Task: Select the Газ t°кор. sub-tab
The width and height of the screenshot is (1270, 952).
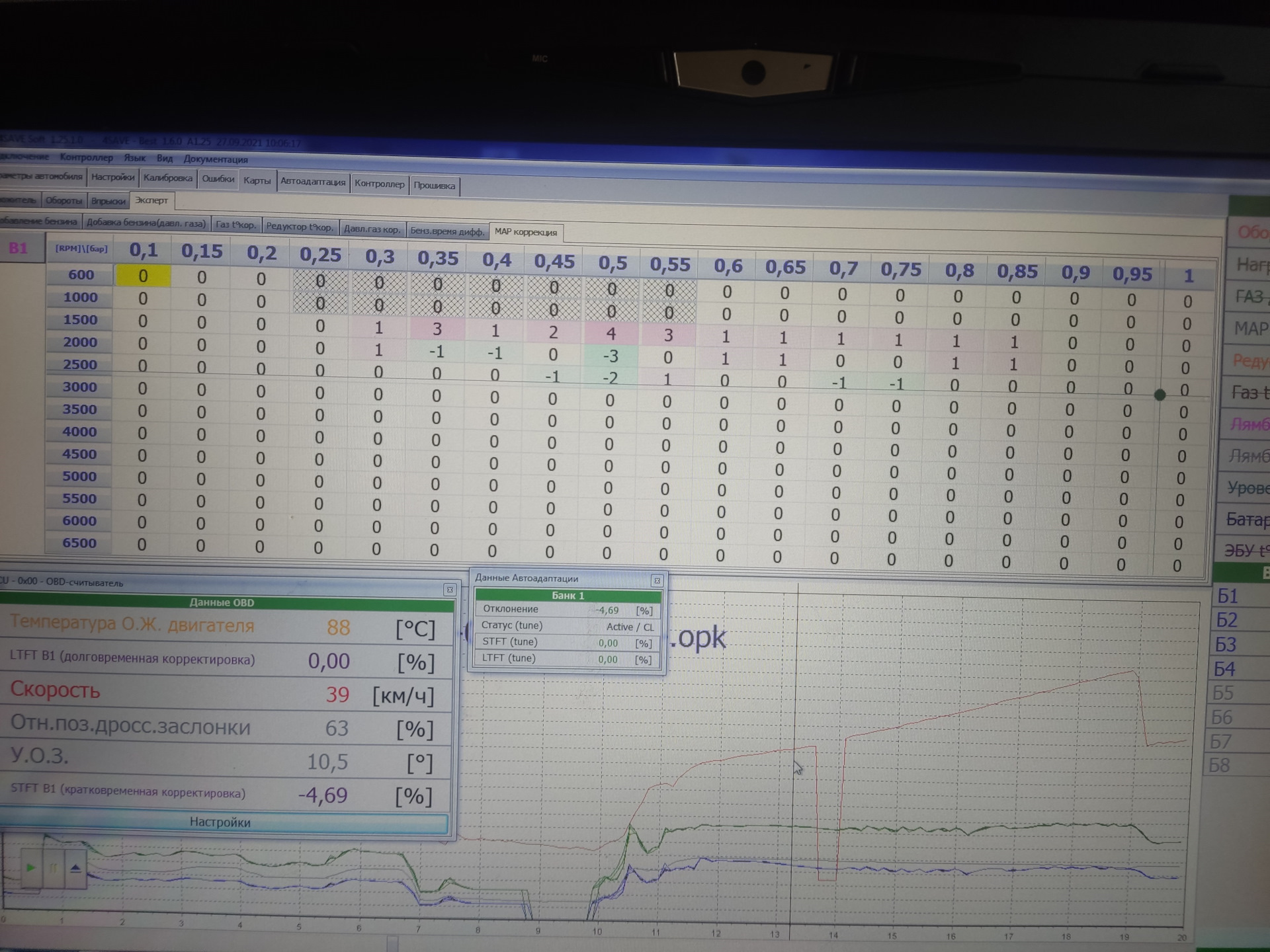Action: [235, 225]
